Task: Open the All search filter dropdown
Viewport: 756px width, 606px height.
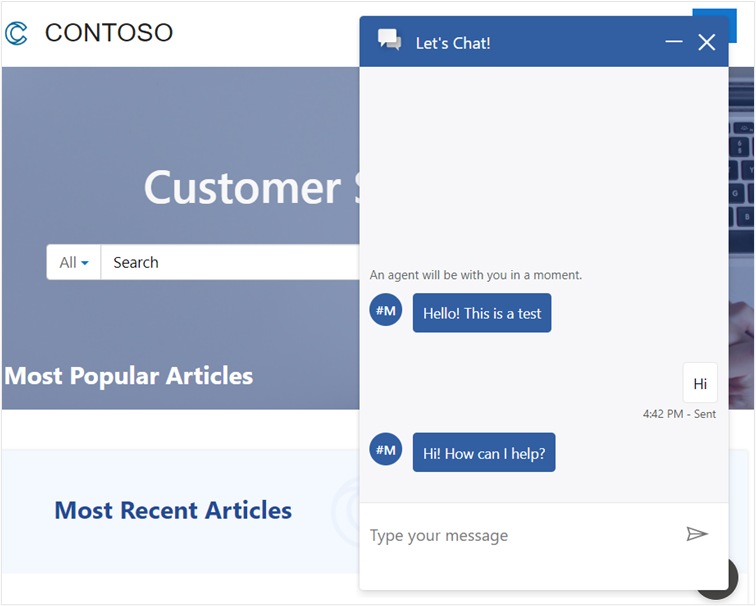Action: coord(74,262)
